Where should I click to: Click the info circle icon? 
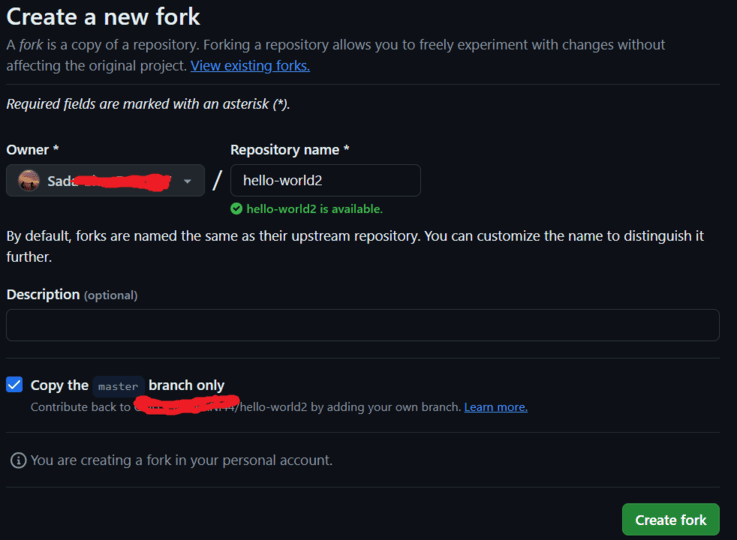[18, 460]
